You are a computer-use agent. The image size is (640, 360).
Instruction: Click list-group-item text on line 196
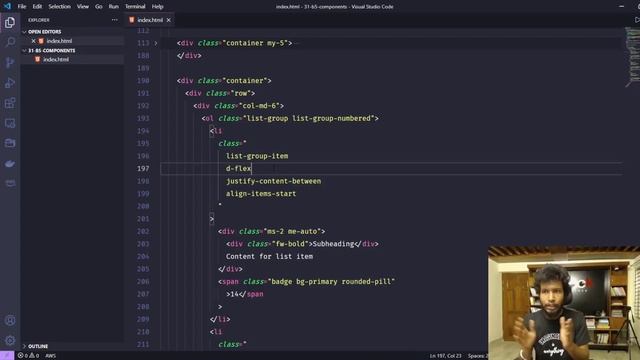257,156
